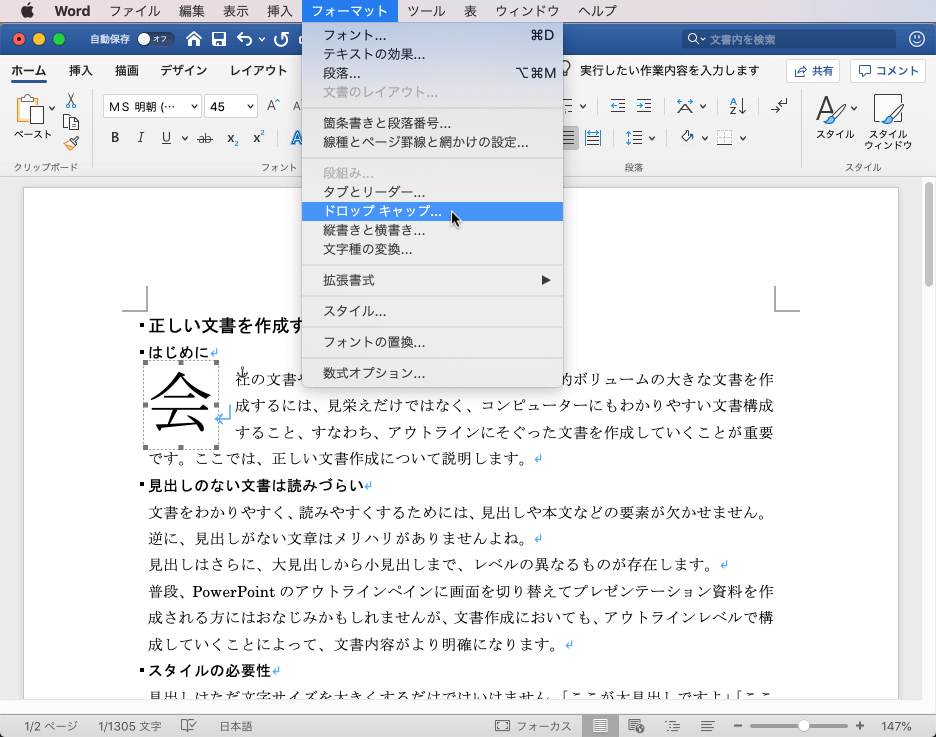Image resolution: width=936 pixels, height=737 pixels.
Task: Open the font name combo box
Action: [x=152, y=107]
